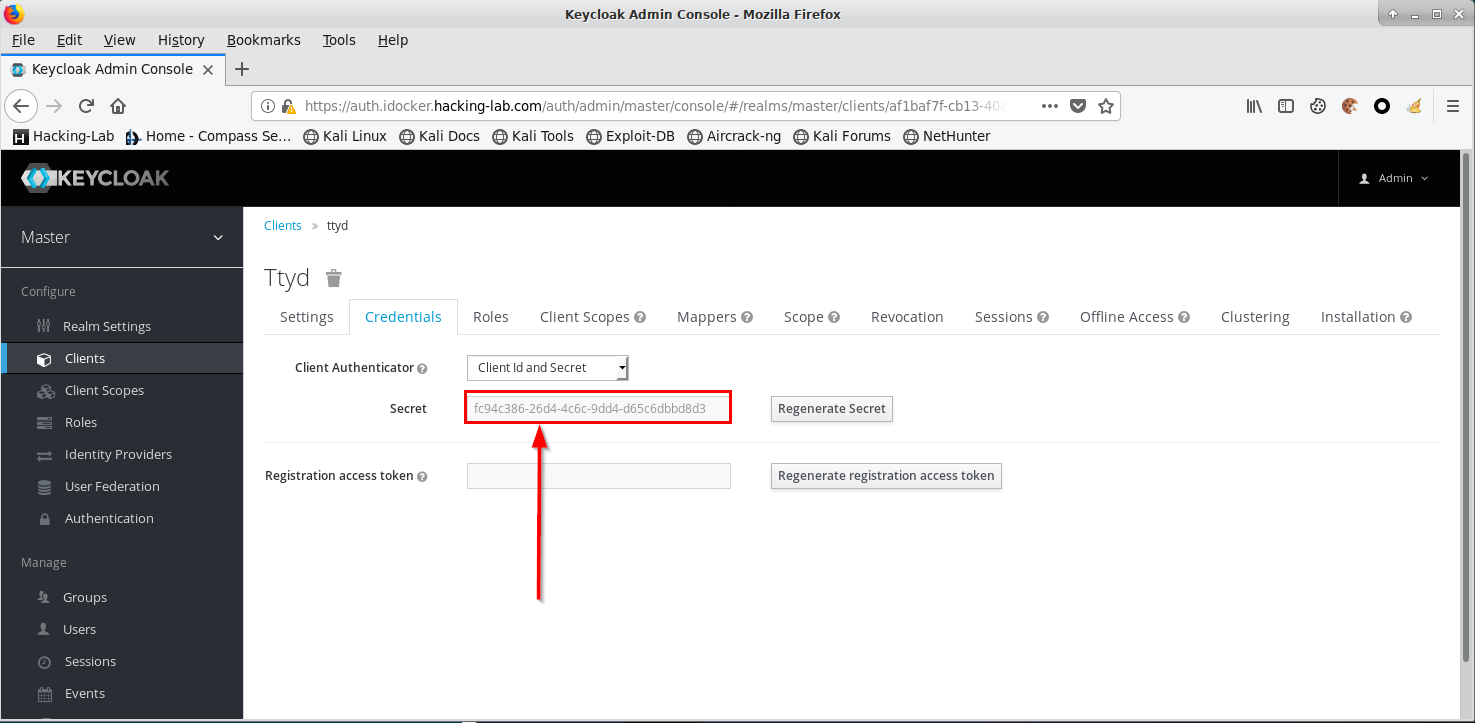Open the Bookmarks menu
The height and width of the screenshot is (723, 1475).
pos(264,40)
